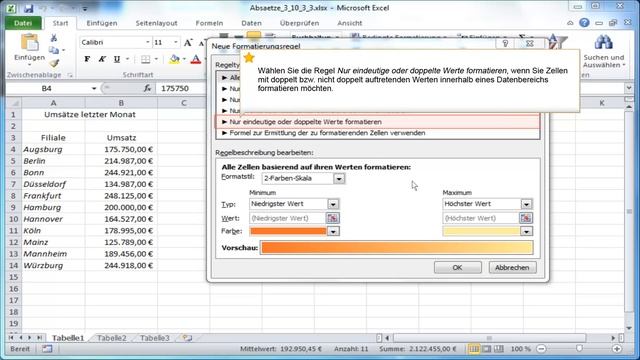Click range selector icon for Maximum Wert
Viewport: 640px width, 360px height.
point(526,218)
